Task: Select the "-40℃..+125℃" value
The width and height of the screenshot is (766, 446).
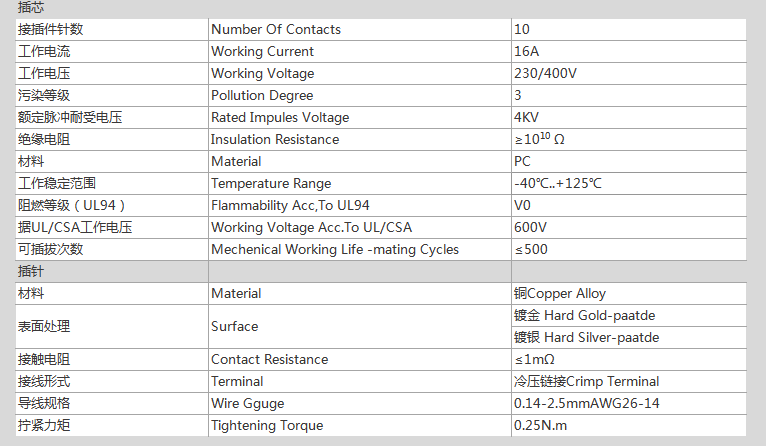Action: pyautogui.click(x=558, y=183)
